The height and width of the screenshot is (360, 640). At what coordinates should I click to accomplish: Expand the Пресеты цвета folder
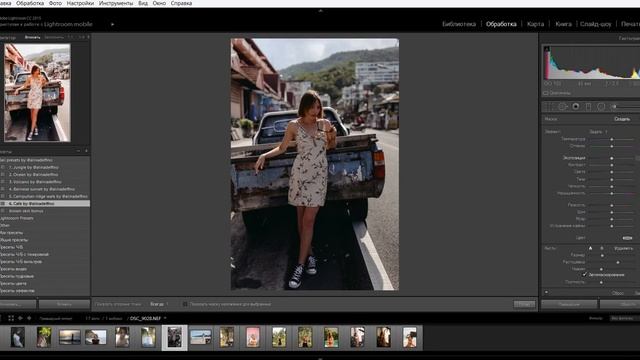click(x=13, y=284)
